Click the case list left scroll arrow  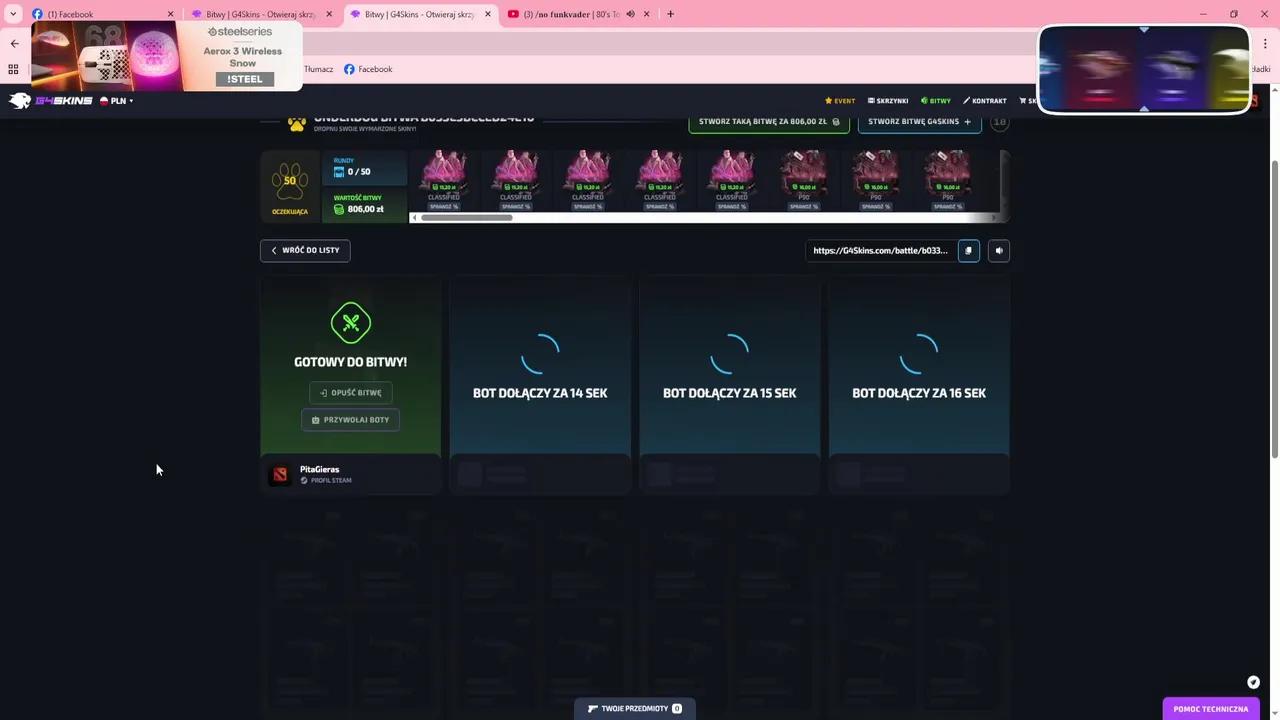point(415,217)
